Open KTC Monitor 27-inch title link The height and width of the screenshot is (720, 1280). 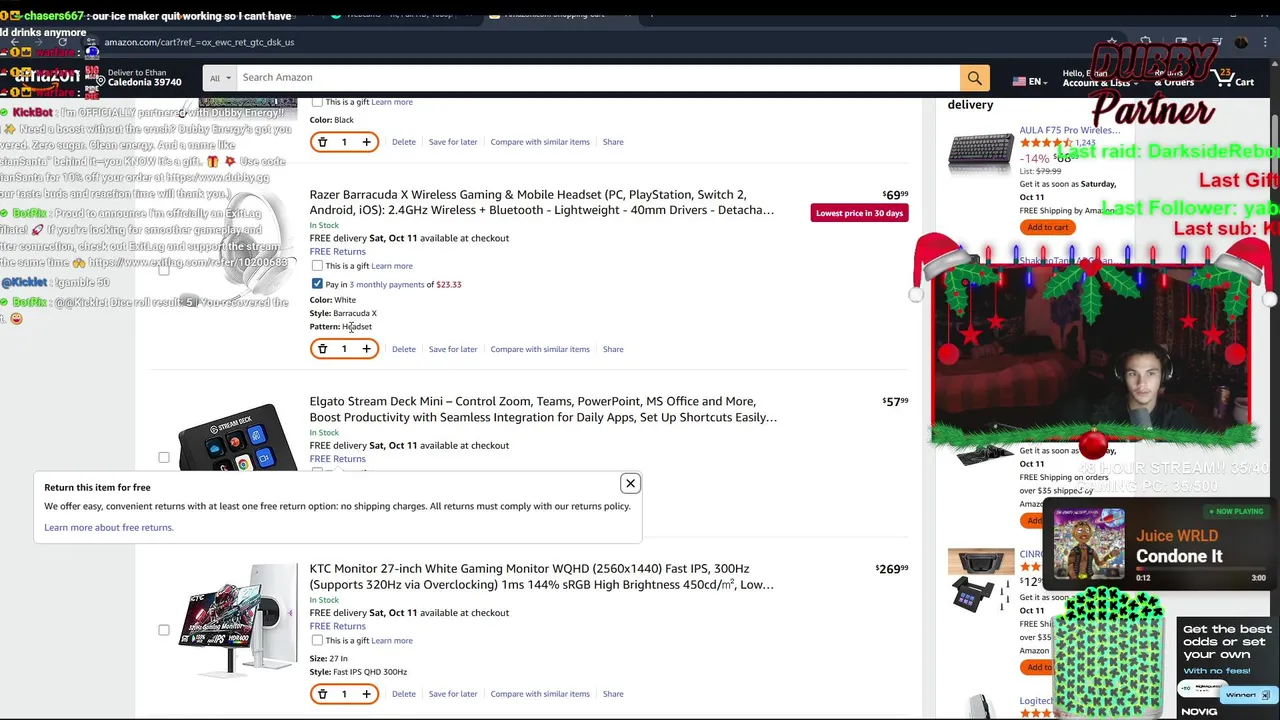(541, 576)
